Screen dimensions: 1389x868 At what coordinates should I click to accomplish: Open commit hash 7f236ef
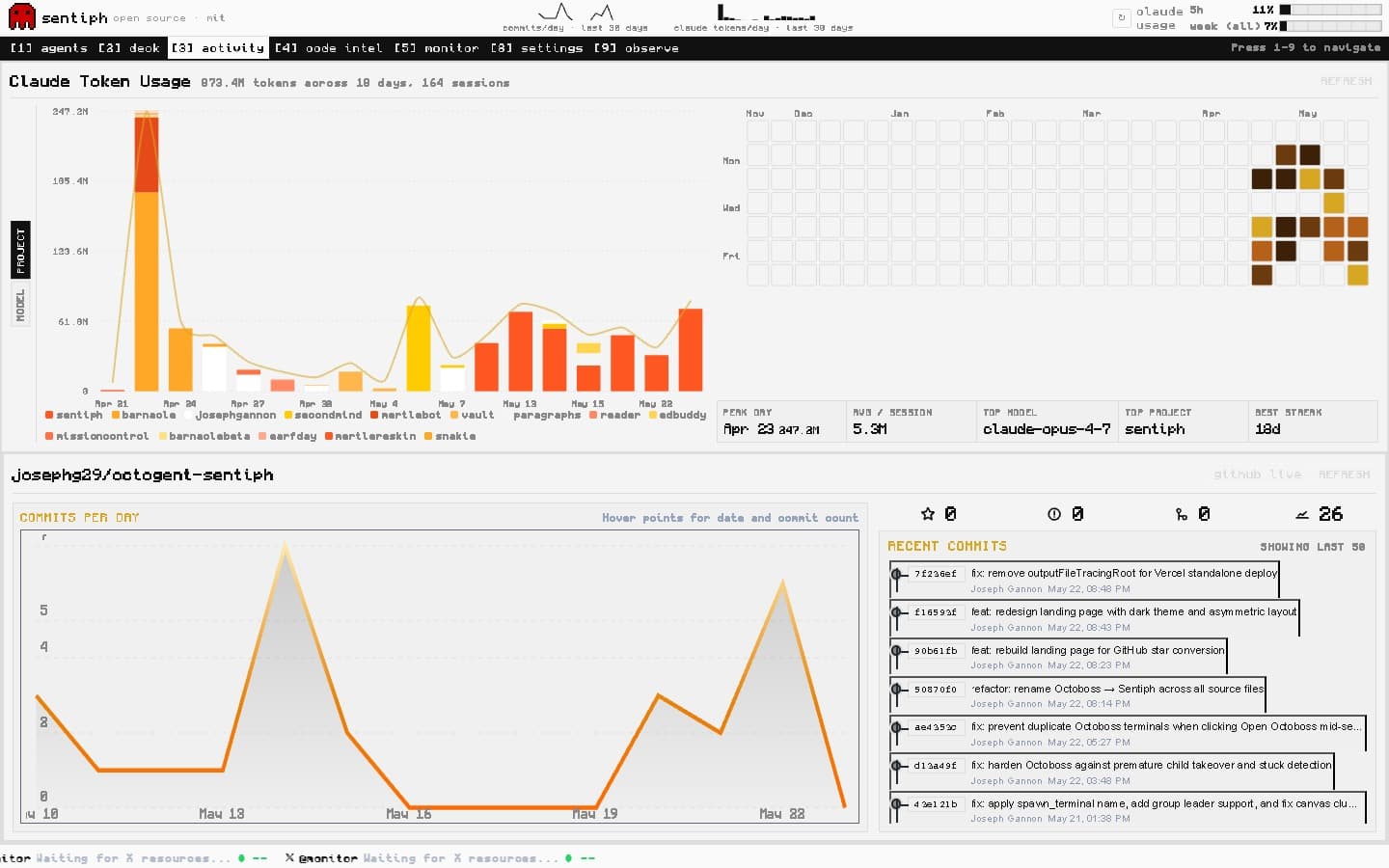pyautogui.click(x=936, y=574)
